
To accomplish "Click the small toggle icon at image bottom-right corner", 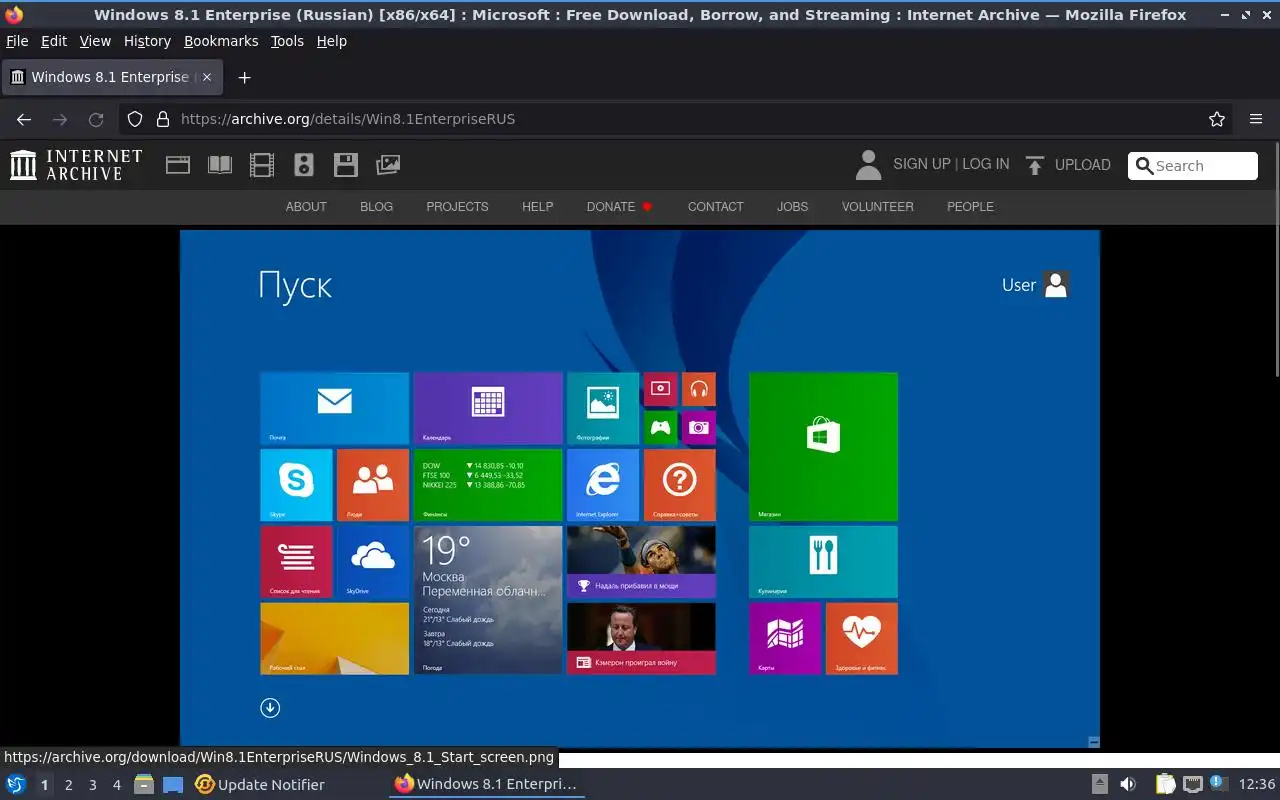I will click(x=1093, y=742).
